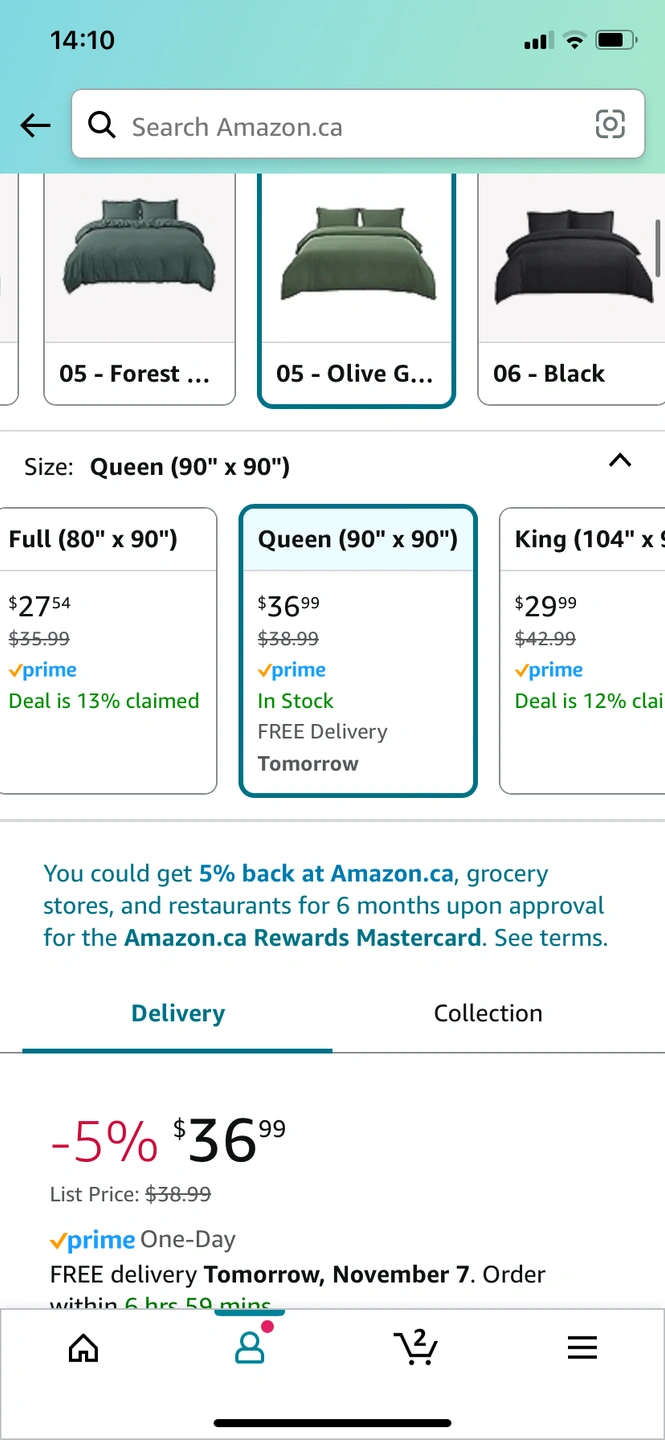
Task: Select Queen (90" x 90") size option
Action: pyautogui.click(x=357, y=650)
